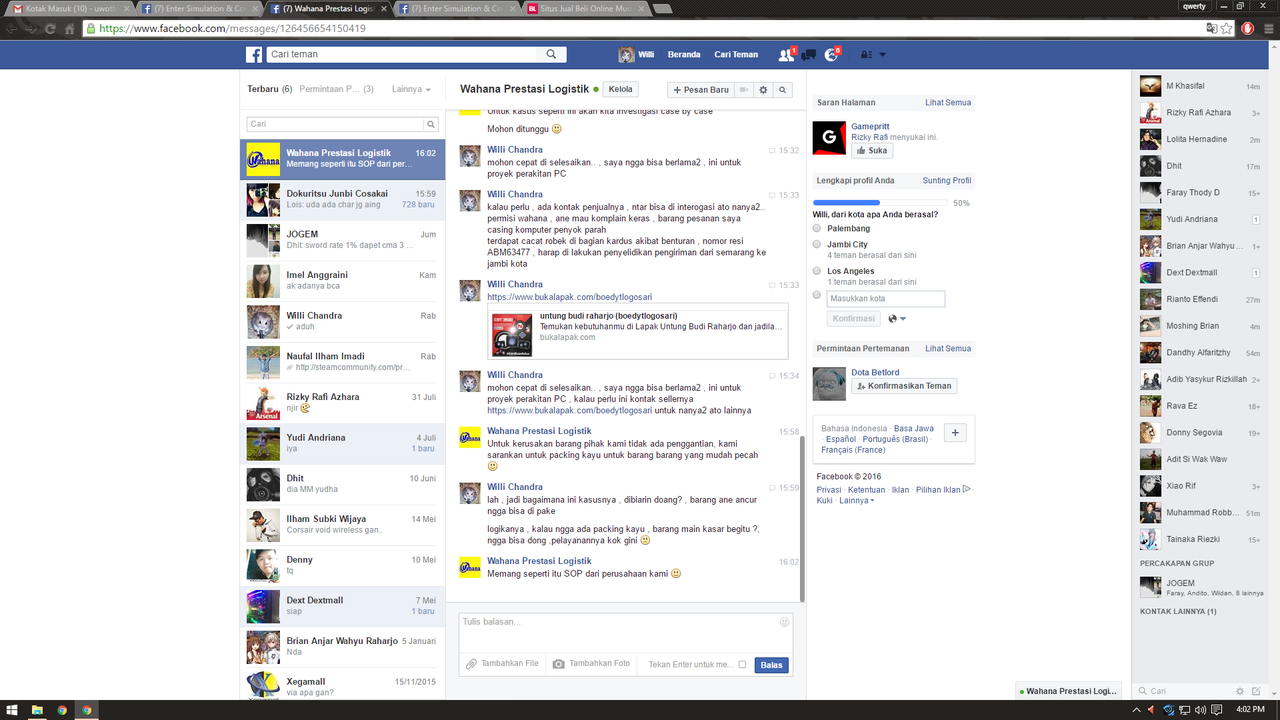Image resolution: width=1280 pixels, height=720 pixels.
Task: Switch to Permintaan Pesan tab
Action: [x=336, y=89]
